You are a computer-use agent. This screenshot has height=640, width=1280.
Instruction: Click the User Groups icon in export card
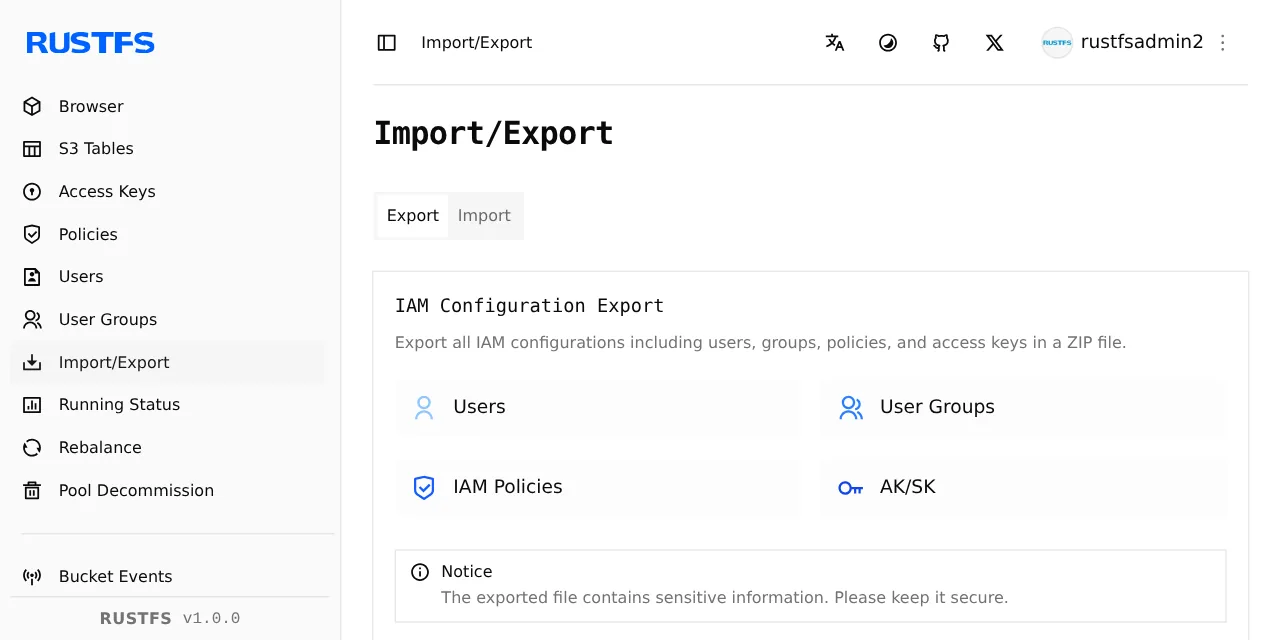pos(851,407)
